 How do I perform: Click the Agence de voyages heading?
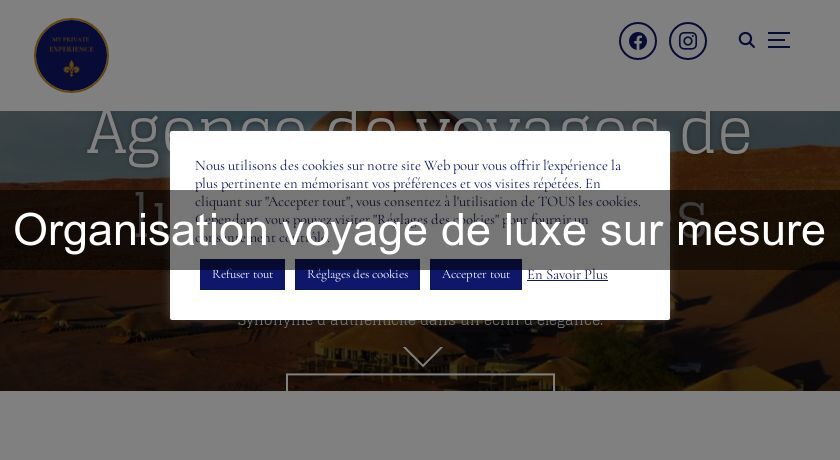[x=419, y=134]
